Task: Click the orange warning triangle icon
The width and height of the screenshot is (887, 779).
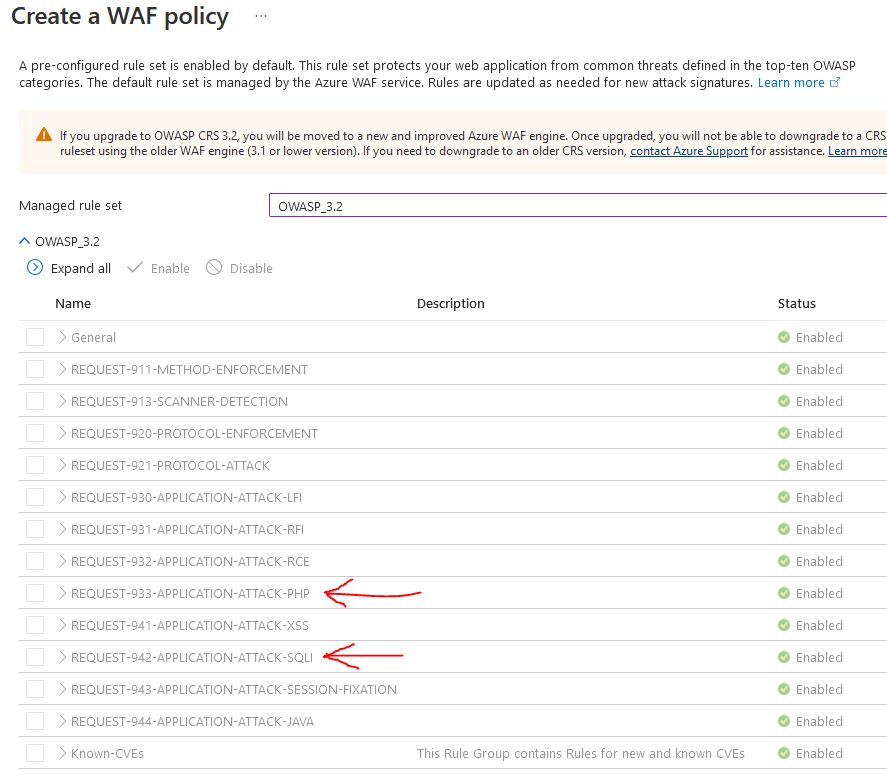Action: pyautogui.click(x=44, y=135)
